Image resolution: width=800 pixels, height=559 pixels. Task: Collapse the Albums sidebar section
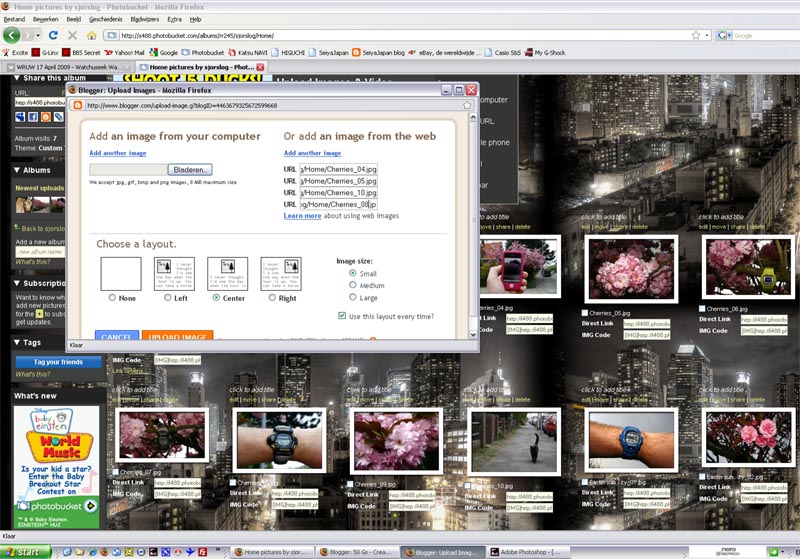click(17, 170)
